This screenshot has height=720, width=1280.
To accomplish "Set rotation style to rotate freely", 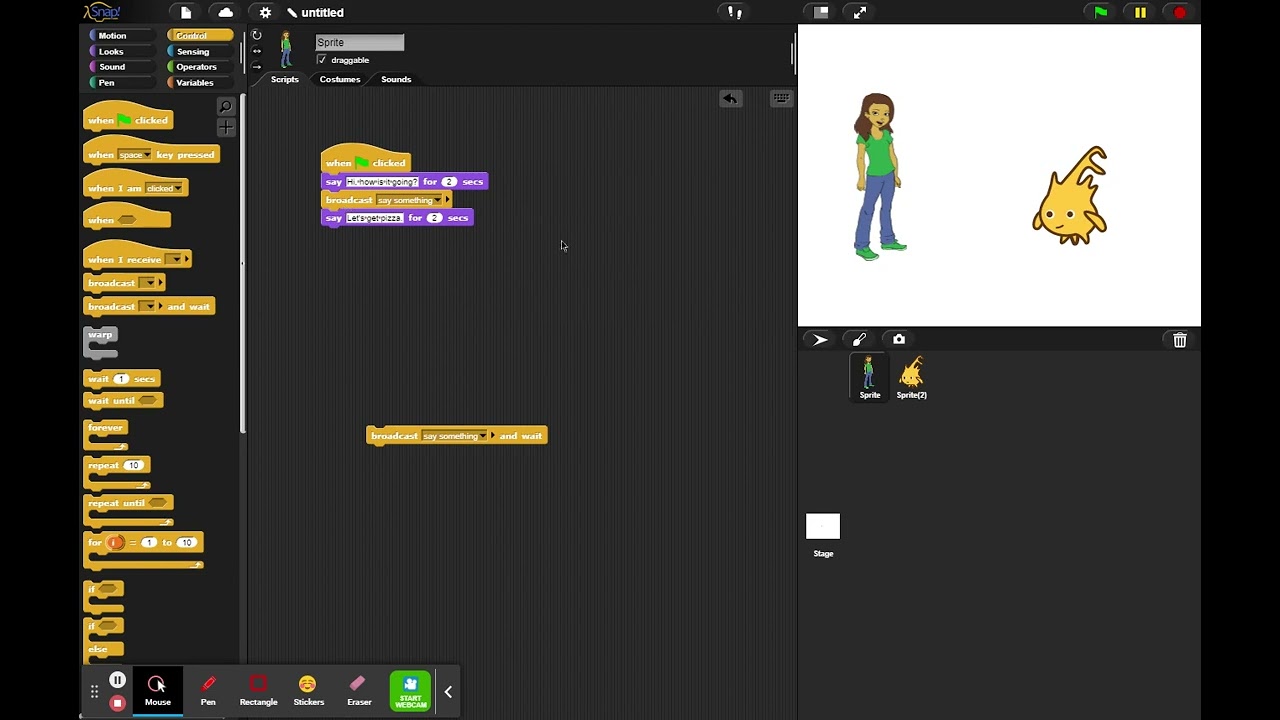I will (x=257, y=35).
